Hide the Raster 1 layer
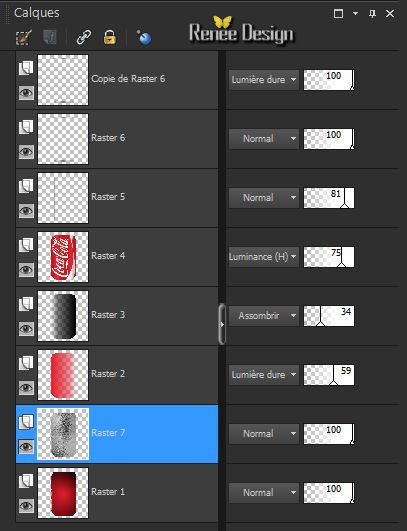The width and height of the screenshot is (407, 531). tap(26, 506)
